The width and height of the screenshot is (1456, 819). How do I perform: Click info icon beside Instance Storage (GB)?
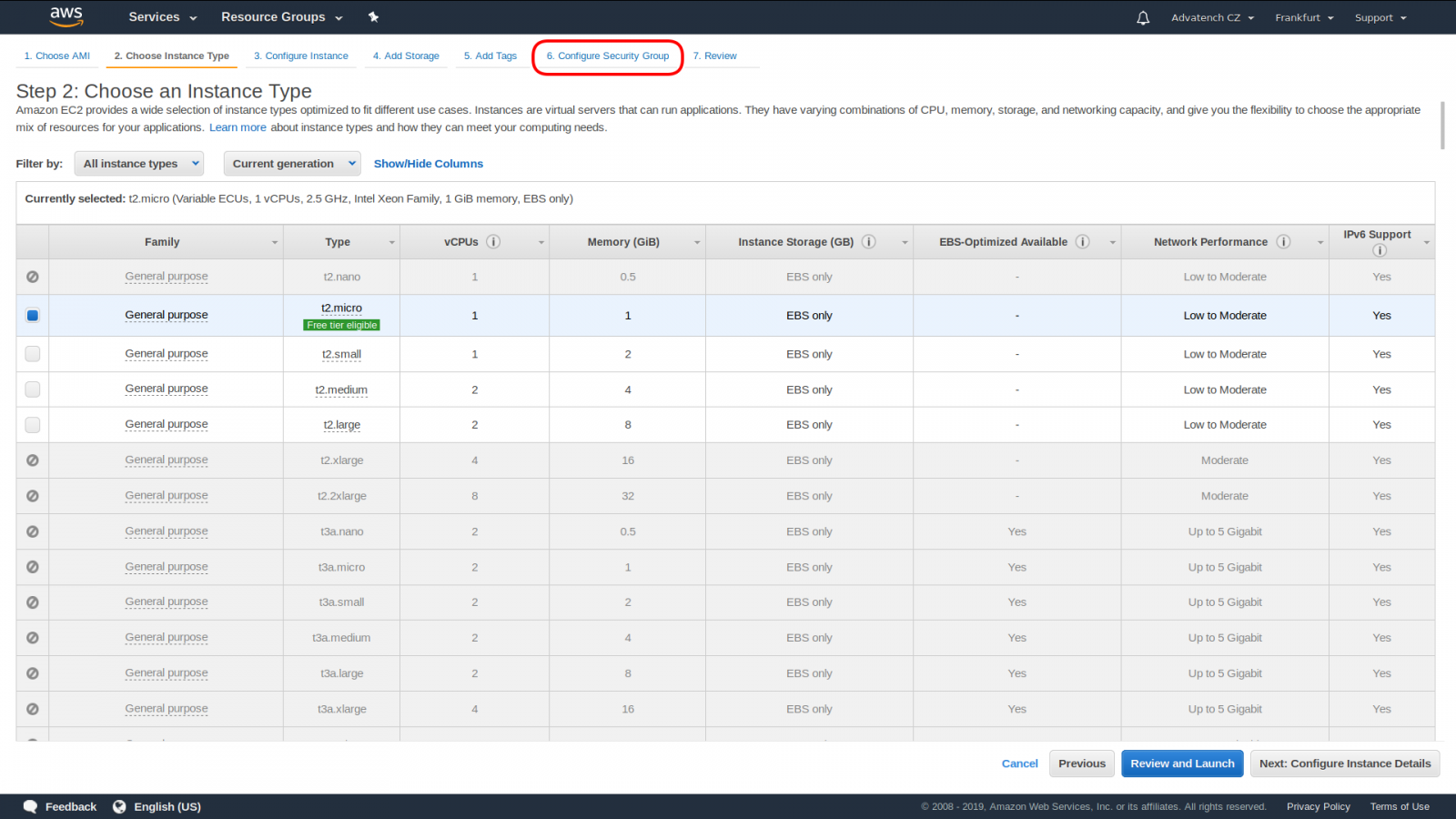click(869, 242)
